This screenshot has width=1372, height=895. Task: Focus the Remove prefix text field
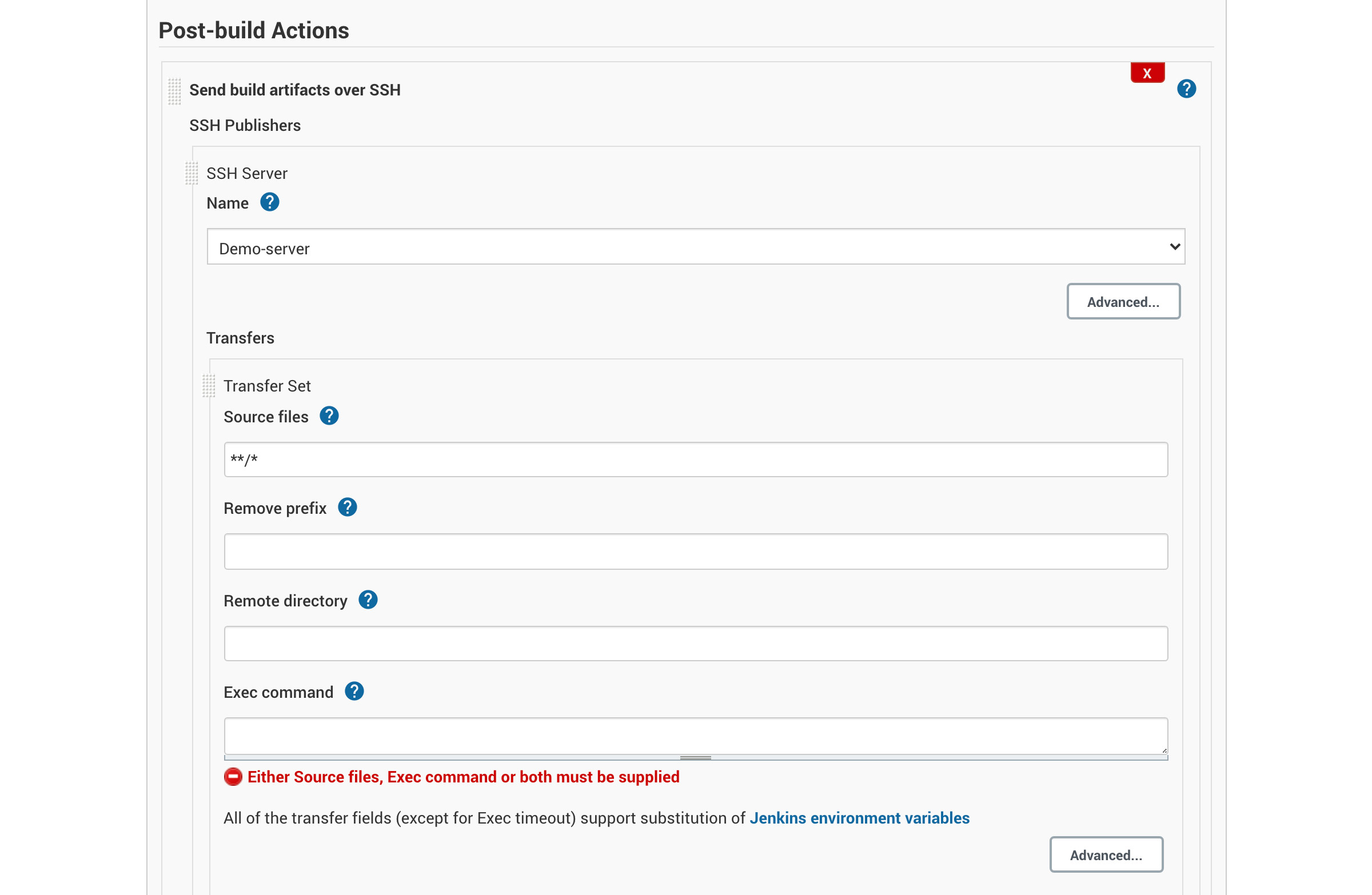pyautogui.click(x=695, y=552)
